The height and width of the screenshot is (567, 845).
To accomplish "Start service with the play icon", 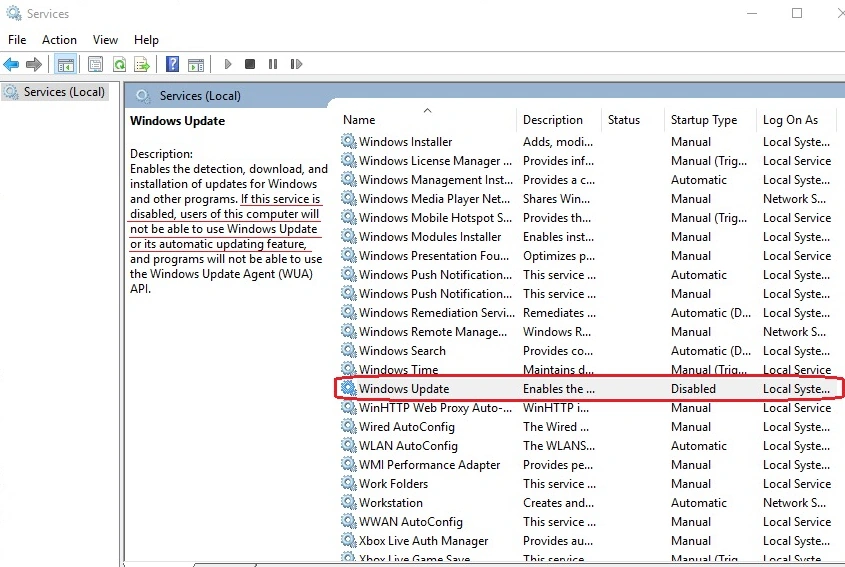I will click(x=227, y=64).
